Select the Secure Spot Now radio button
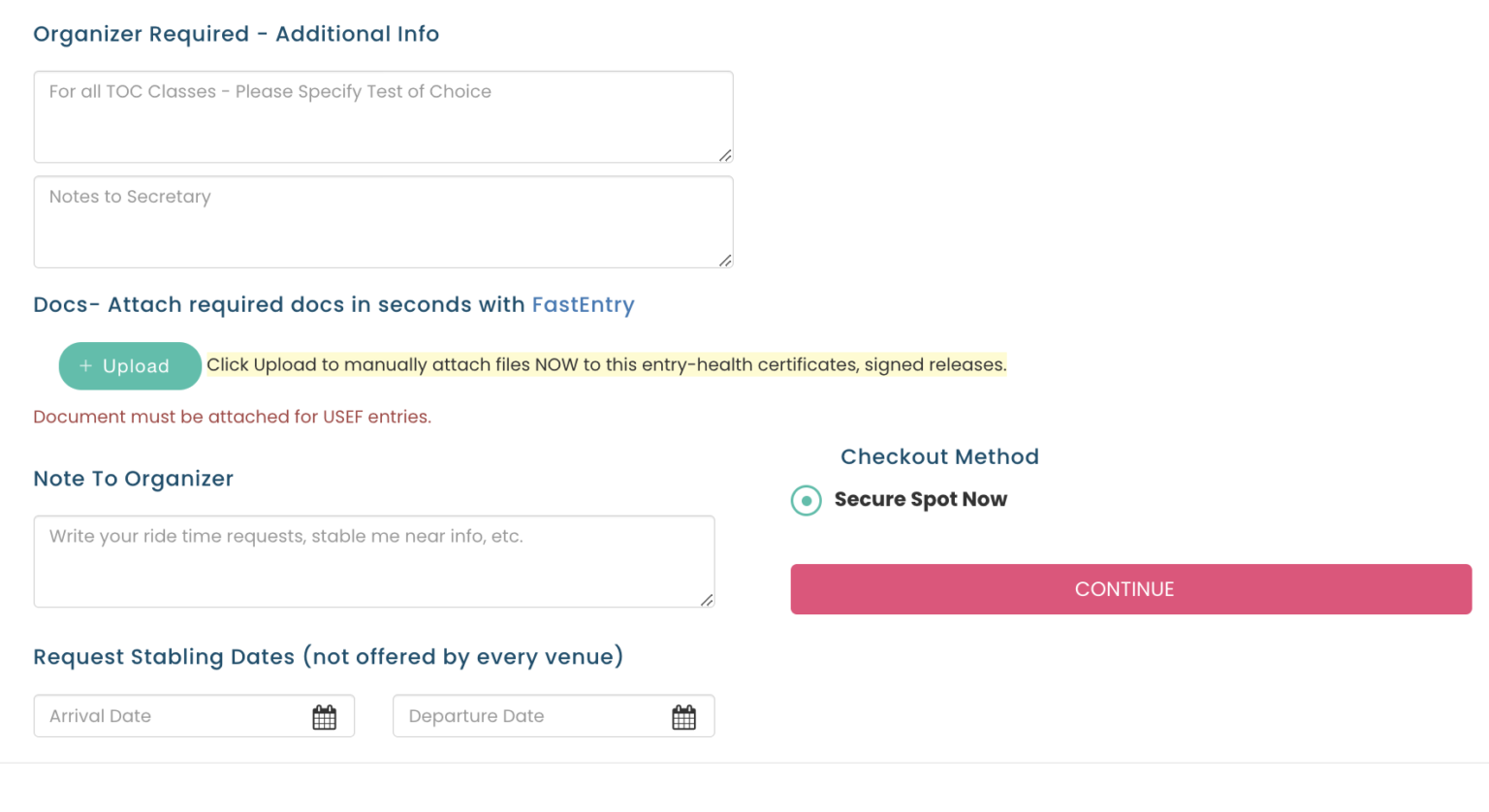The width and height of the screenshot is (1489, 812). pyautogui.click(x=807, y=501)
